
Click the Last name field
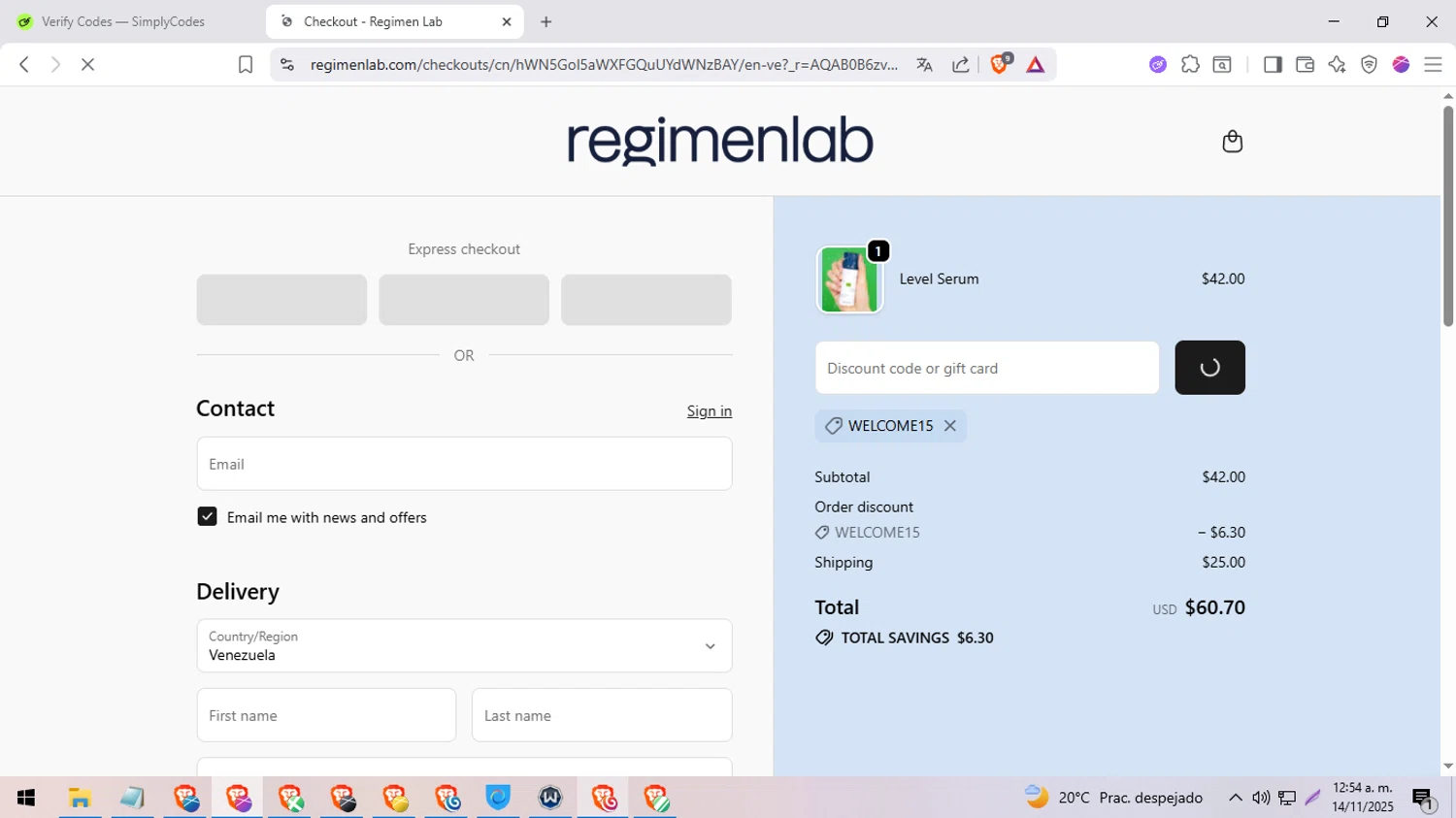tap(602, 715)
